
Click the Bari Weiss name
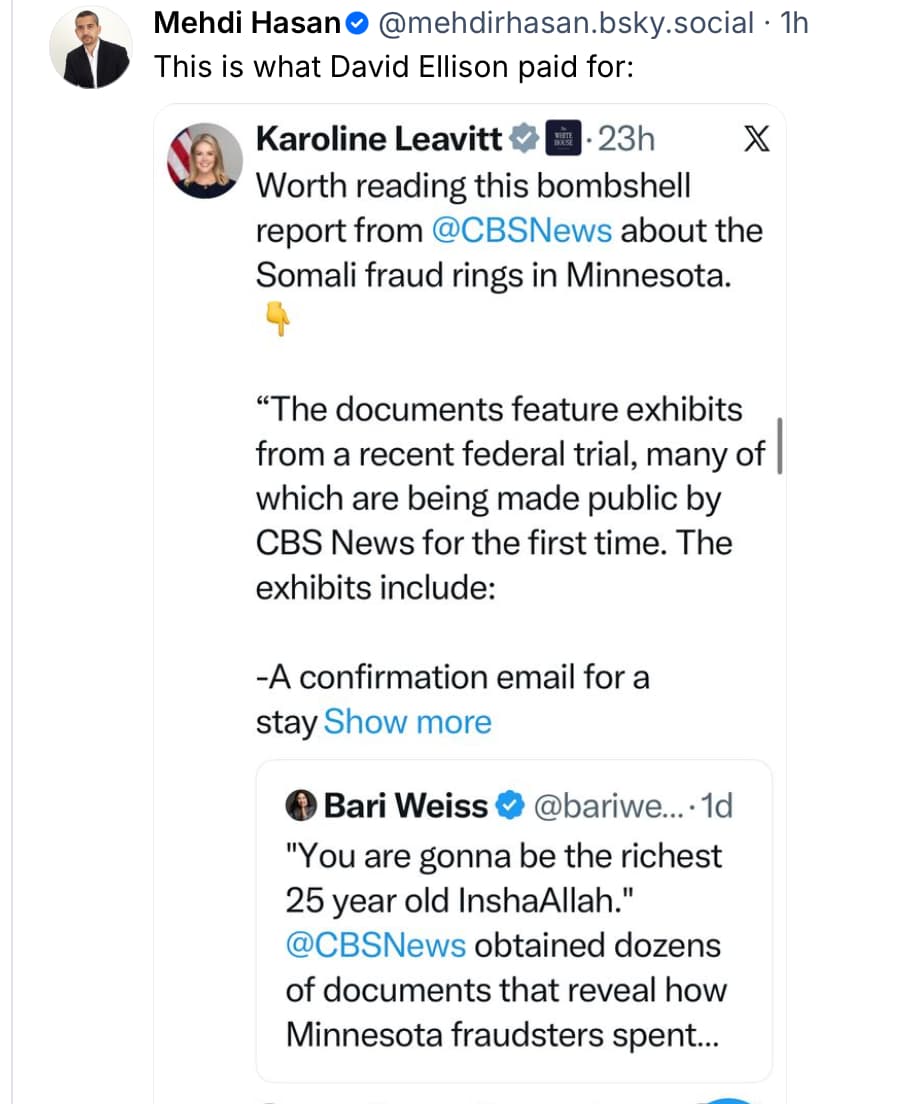(x=406, y=805)
